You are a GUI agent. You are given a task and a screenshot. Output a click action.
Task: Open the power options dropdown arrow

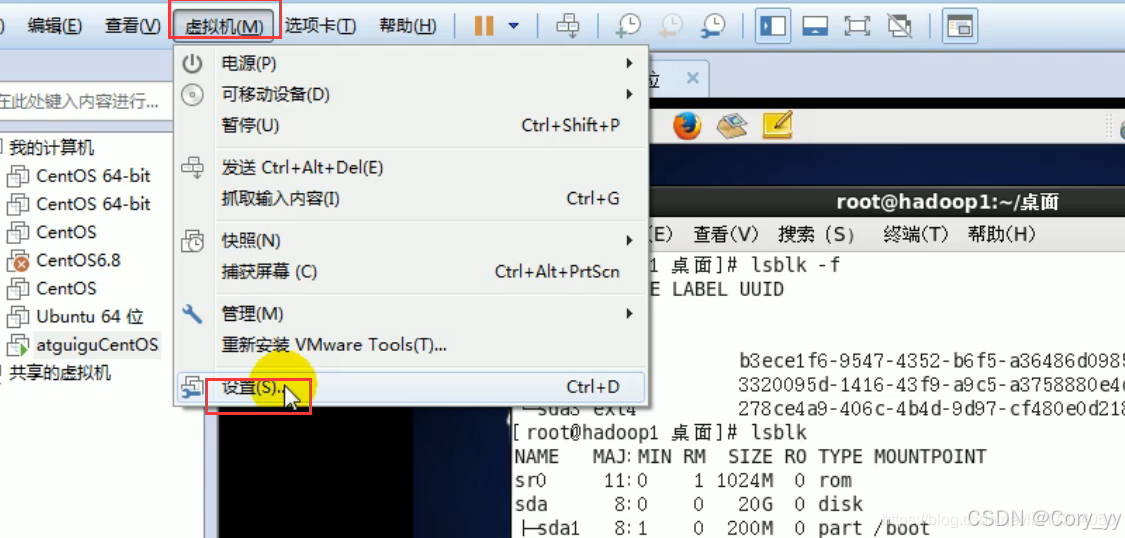pyautogui.click(x=514, y=27)
